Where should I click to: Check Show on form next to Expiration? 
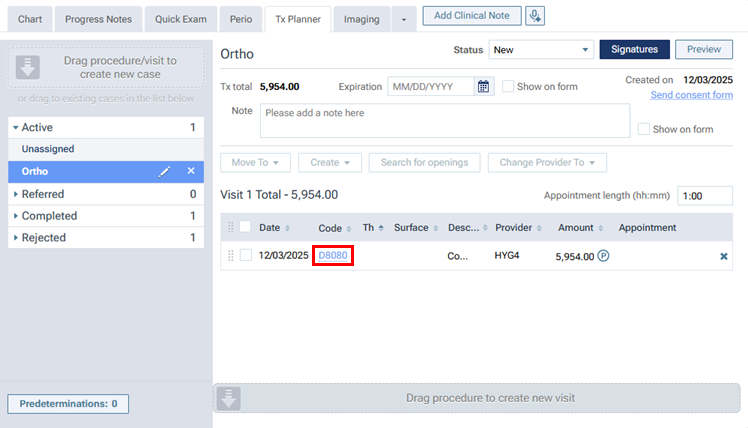[508, 86]
